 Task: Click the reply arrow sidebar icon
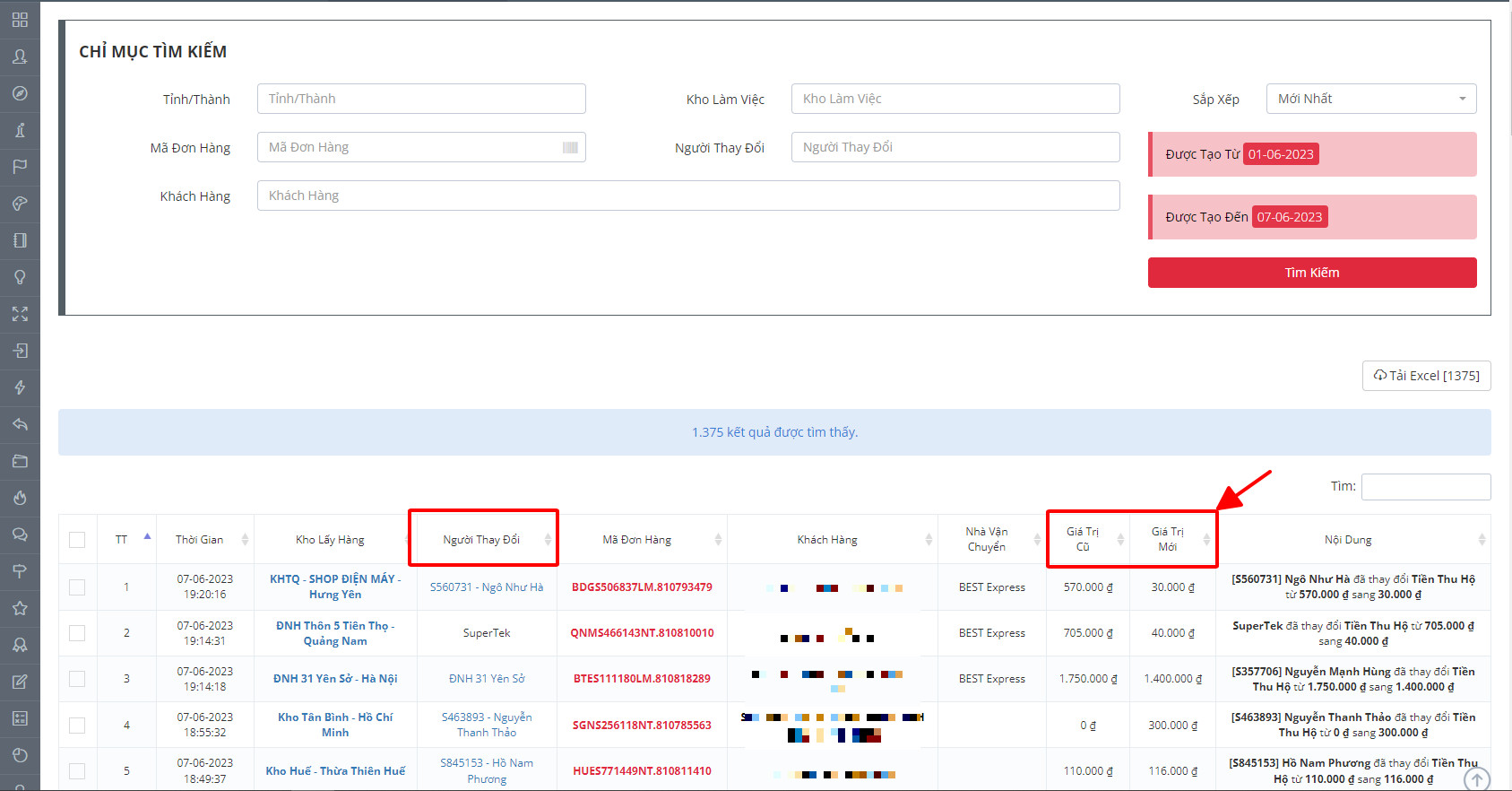coord(20,424)
